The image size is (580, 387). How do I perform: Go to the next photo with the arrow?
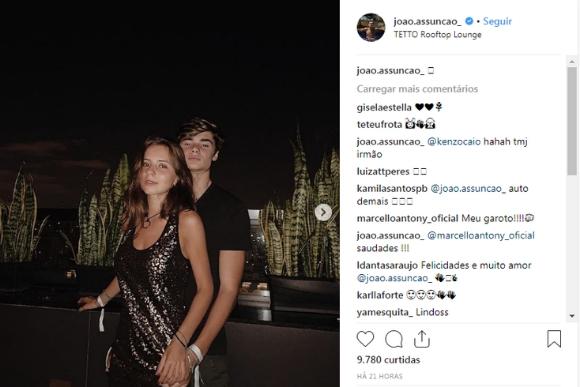click(x=323, y=212)
